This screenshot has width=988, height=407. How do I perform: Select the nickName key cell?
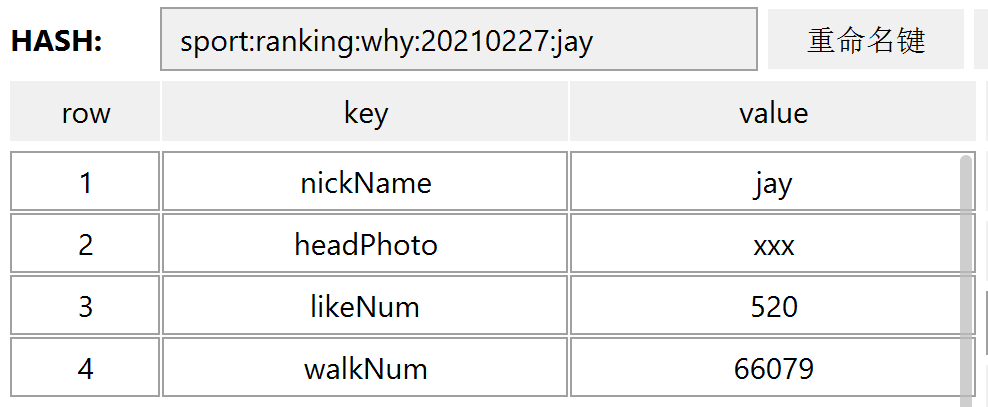365,181
